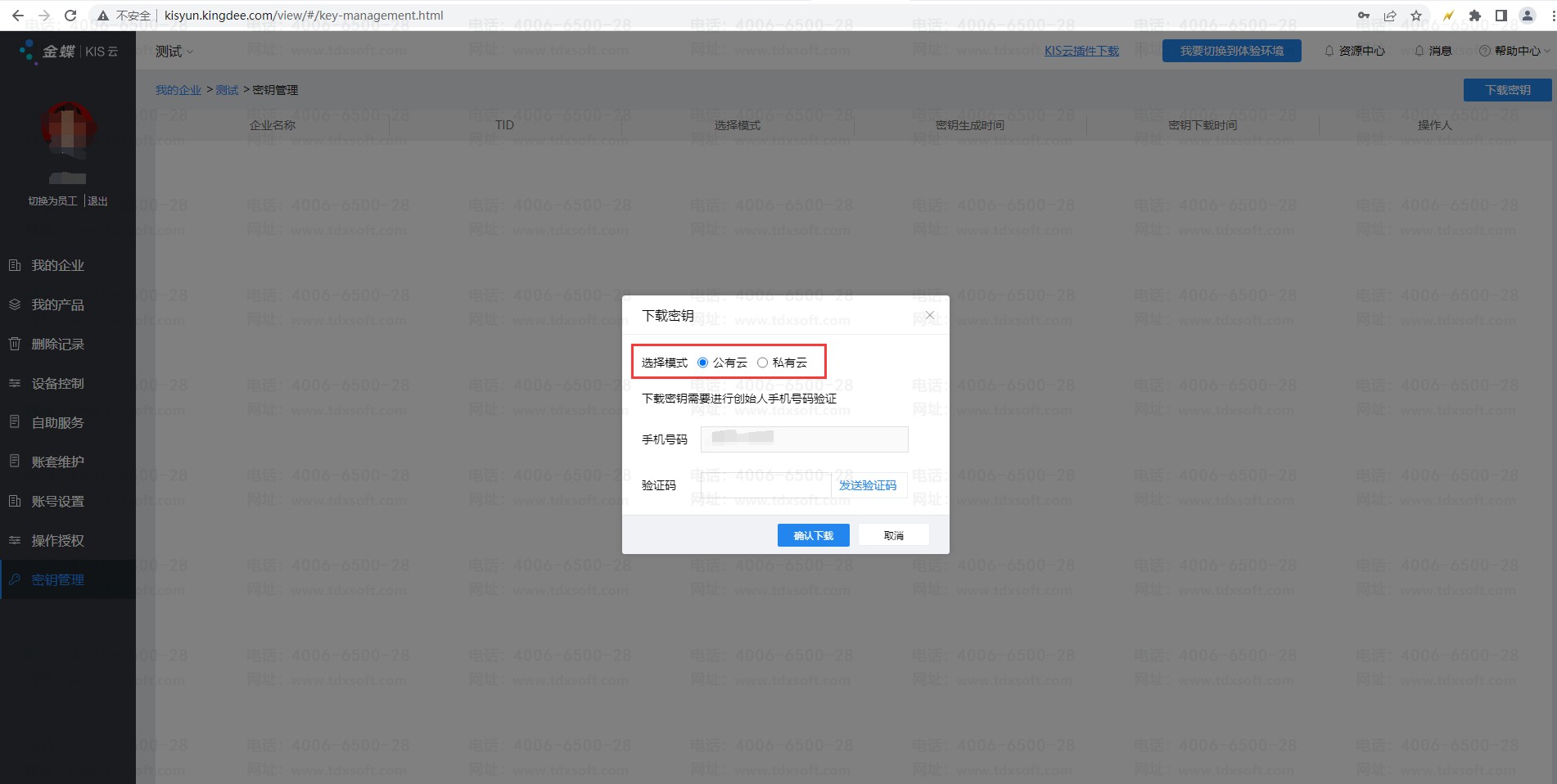
Task: Open 设备控制 in the sidebar
Action: tap(57, 383)
